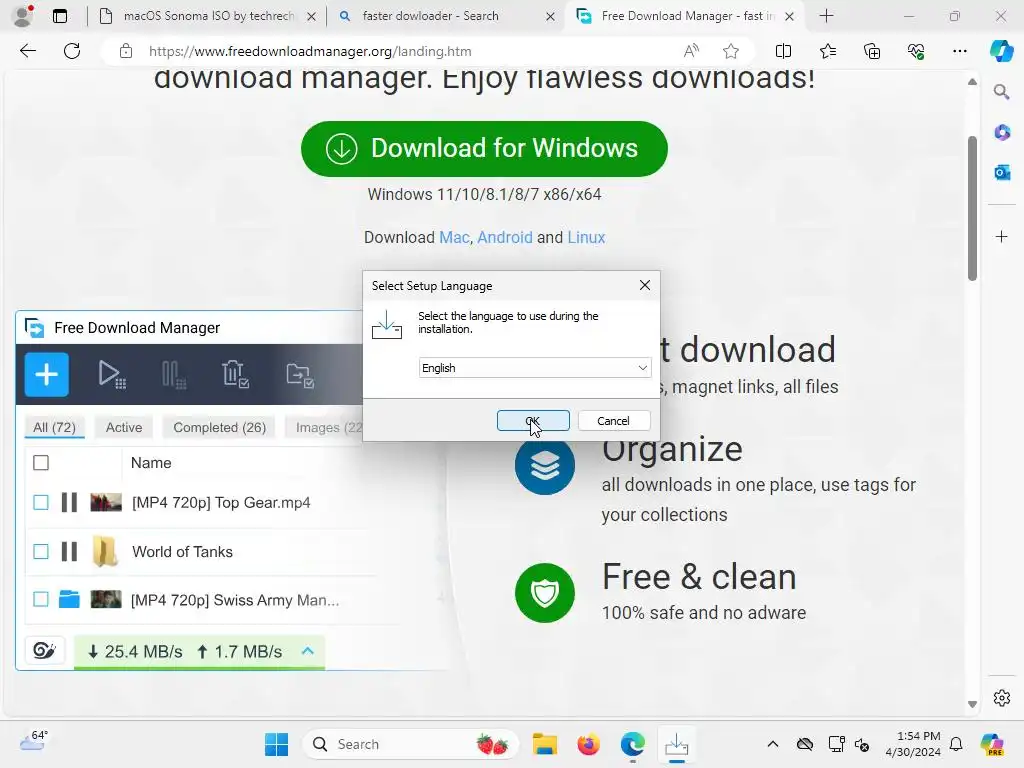Click the taskbar weather widget
Image resolution: width=1024 pixels, height=768 pixels.
pos(34,742)
